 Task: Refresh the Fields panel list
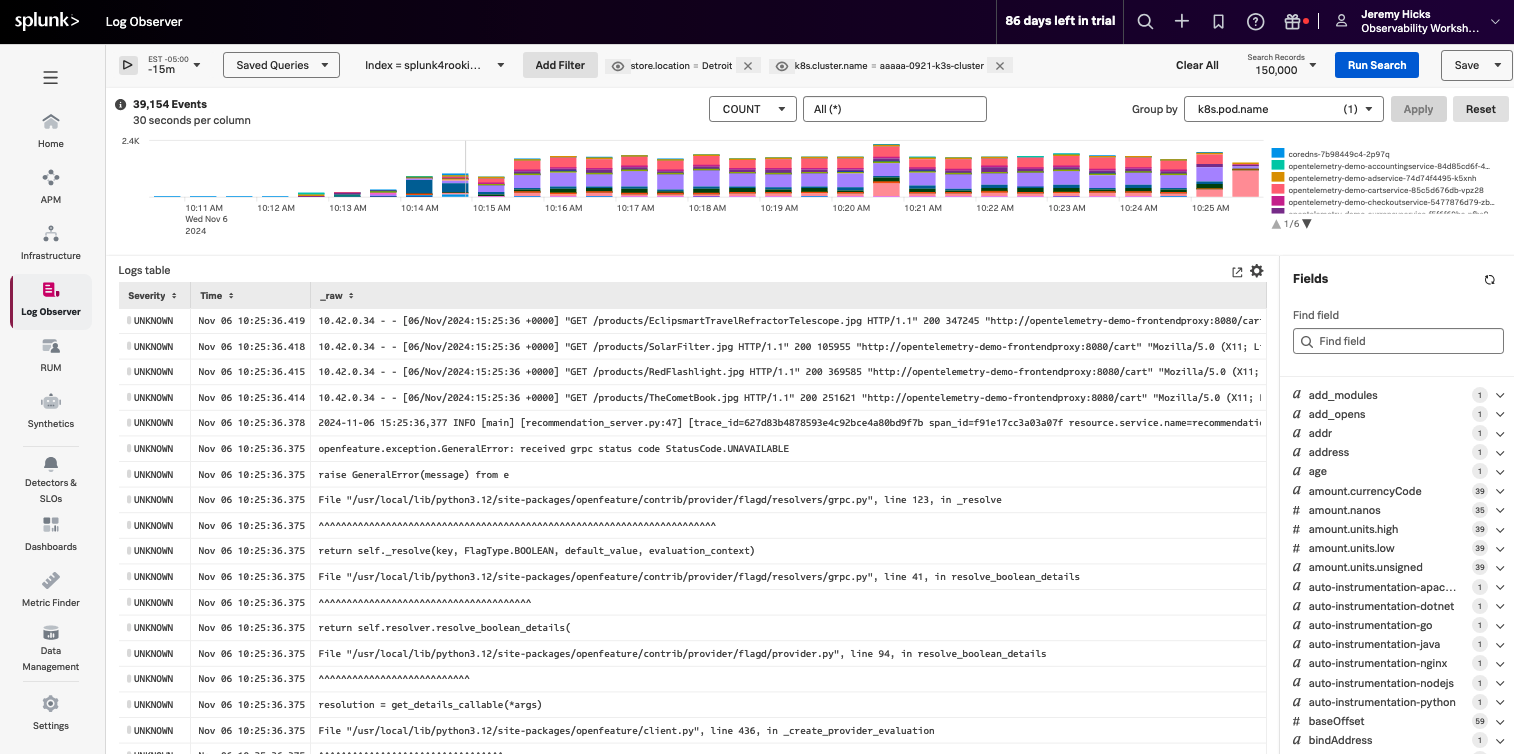pos(1489,280)
